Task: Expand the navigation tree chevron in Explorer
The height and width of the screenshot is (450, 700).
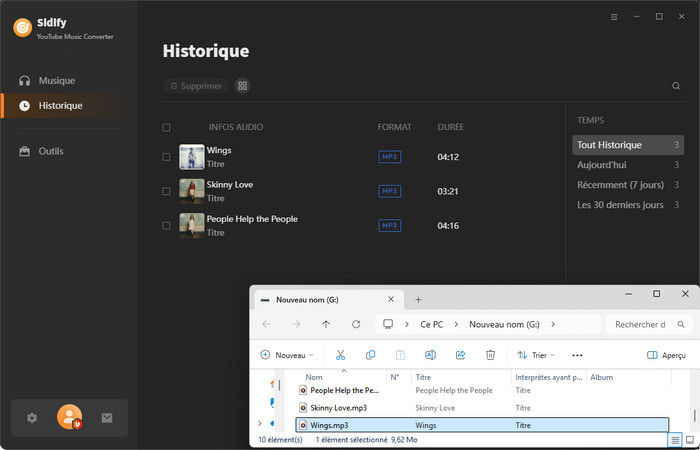Action: pyautogui.click(x=261, y=424)
